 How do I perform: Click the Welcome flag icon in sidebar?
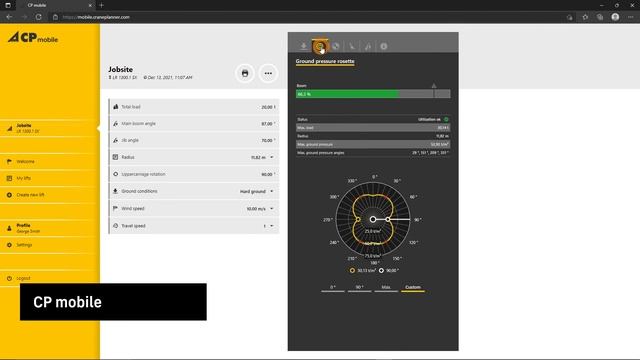[x=9, y=162]
